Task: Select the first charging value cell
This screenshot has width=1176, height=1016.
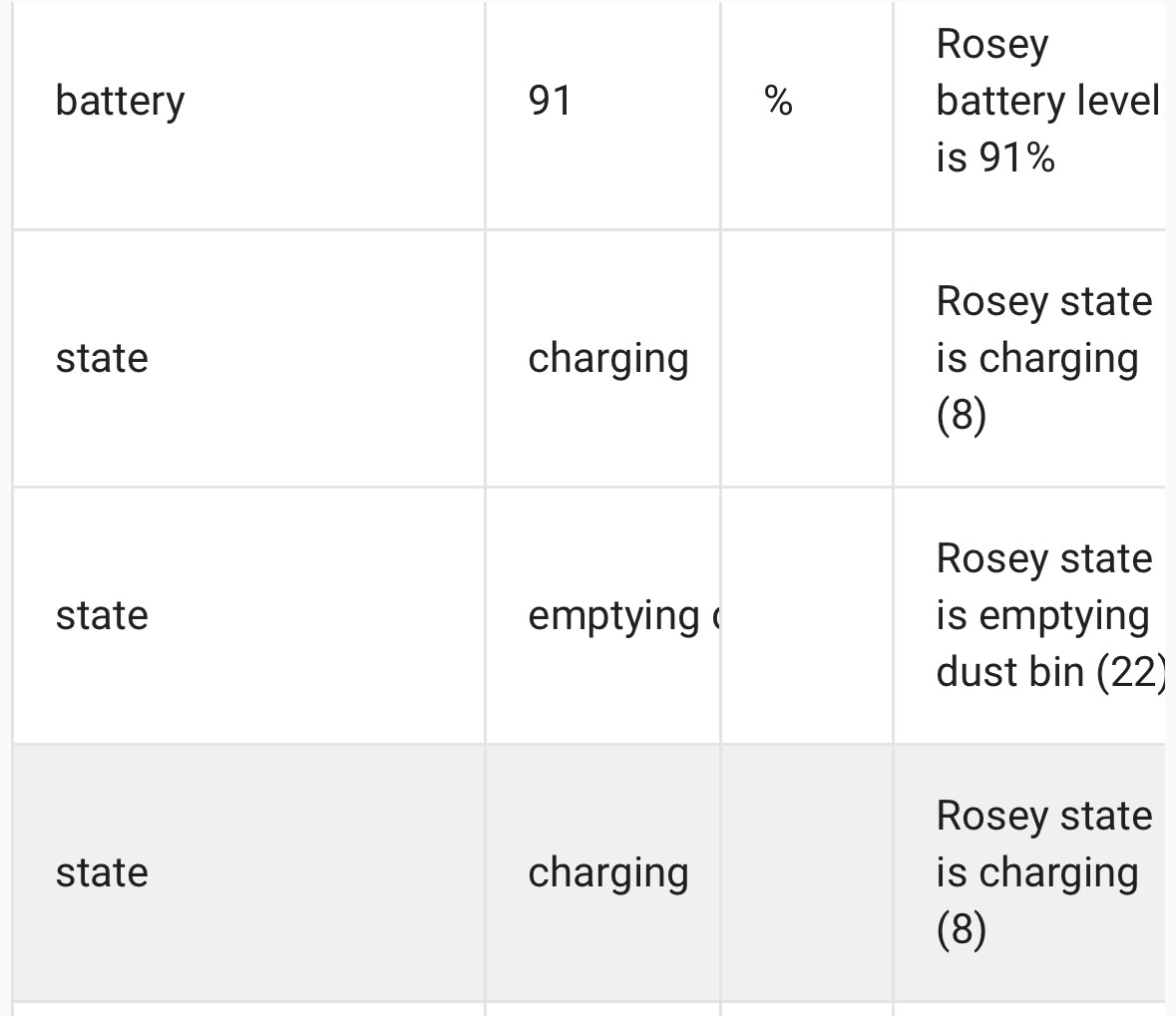Action: [603, 358]
